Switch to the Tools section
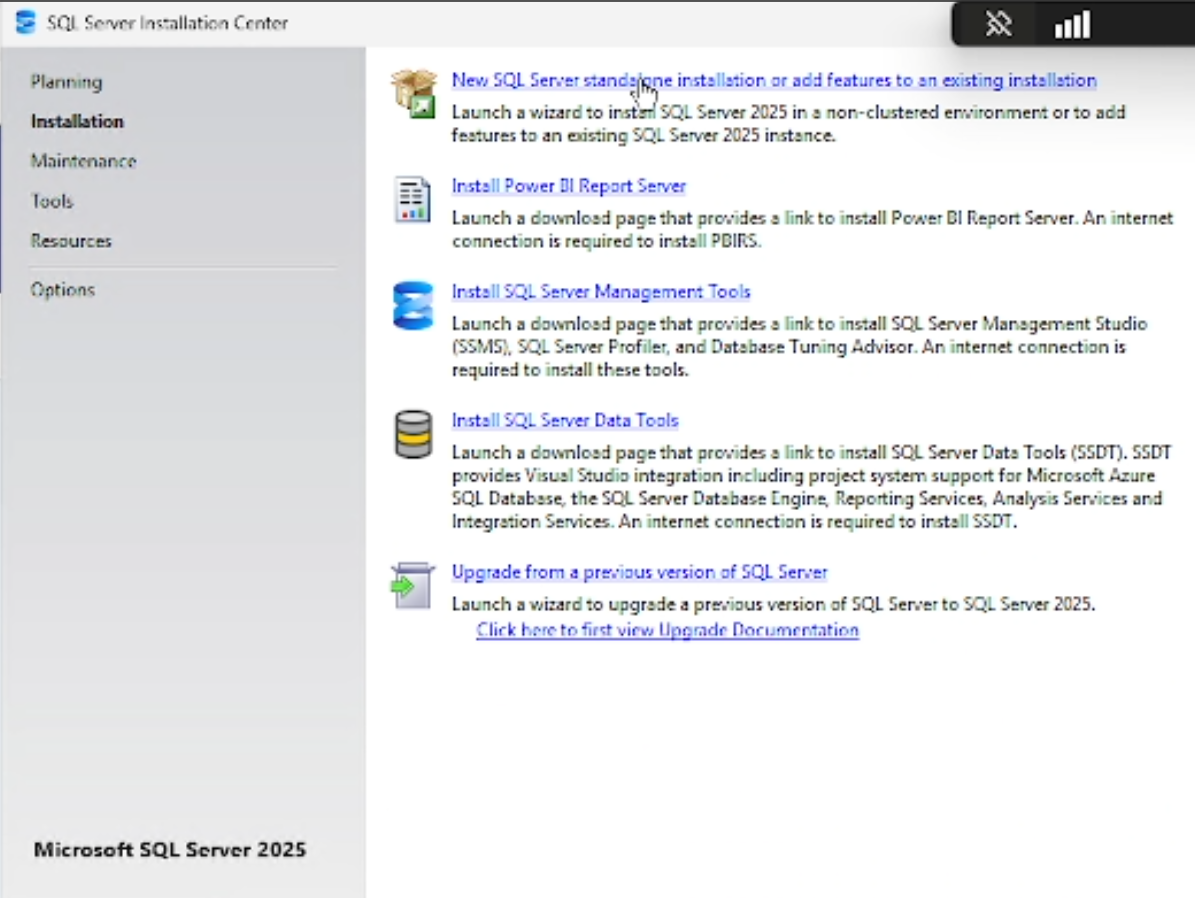 click(x=51, y=200)
